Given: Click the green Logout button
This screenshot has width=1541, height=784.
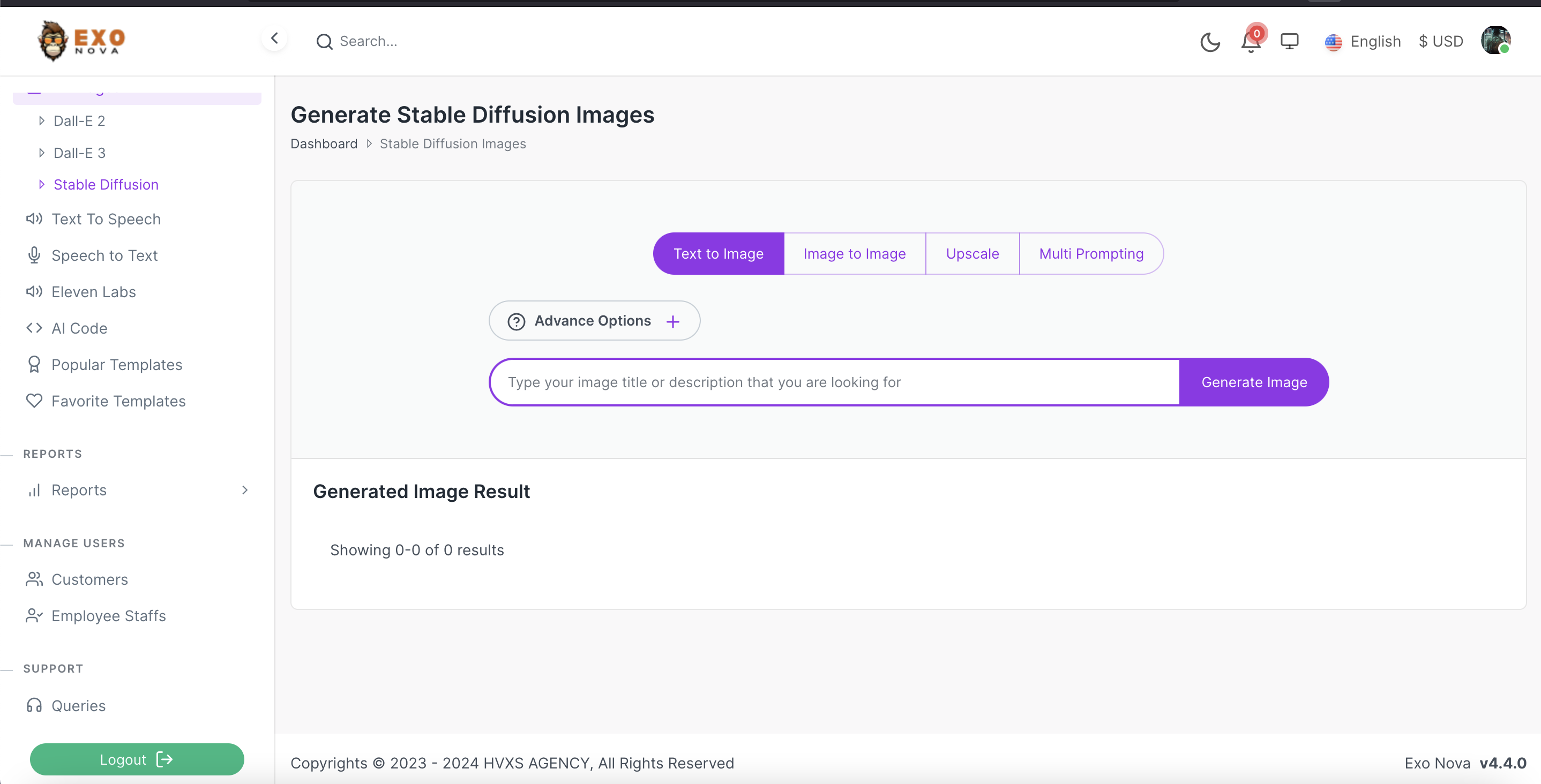Looking at the screenshot, I should click(137, 759).
